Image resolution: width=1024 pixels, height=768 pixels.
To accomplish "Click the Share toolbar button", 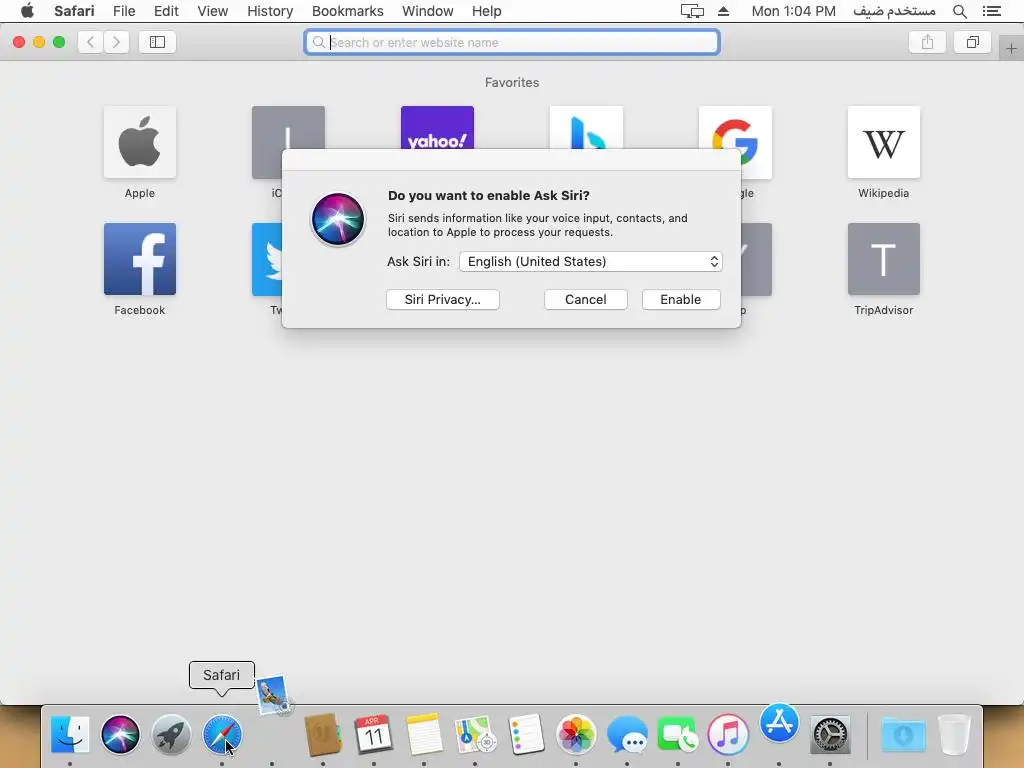I will pyautogui.click(x=927, y=42).
